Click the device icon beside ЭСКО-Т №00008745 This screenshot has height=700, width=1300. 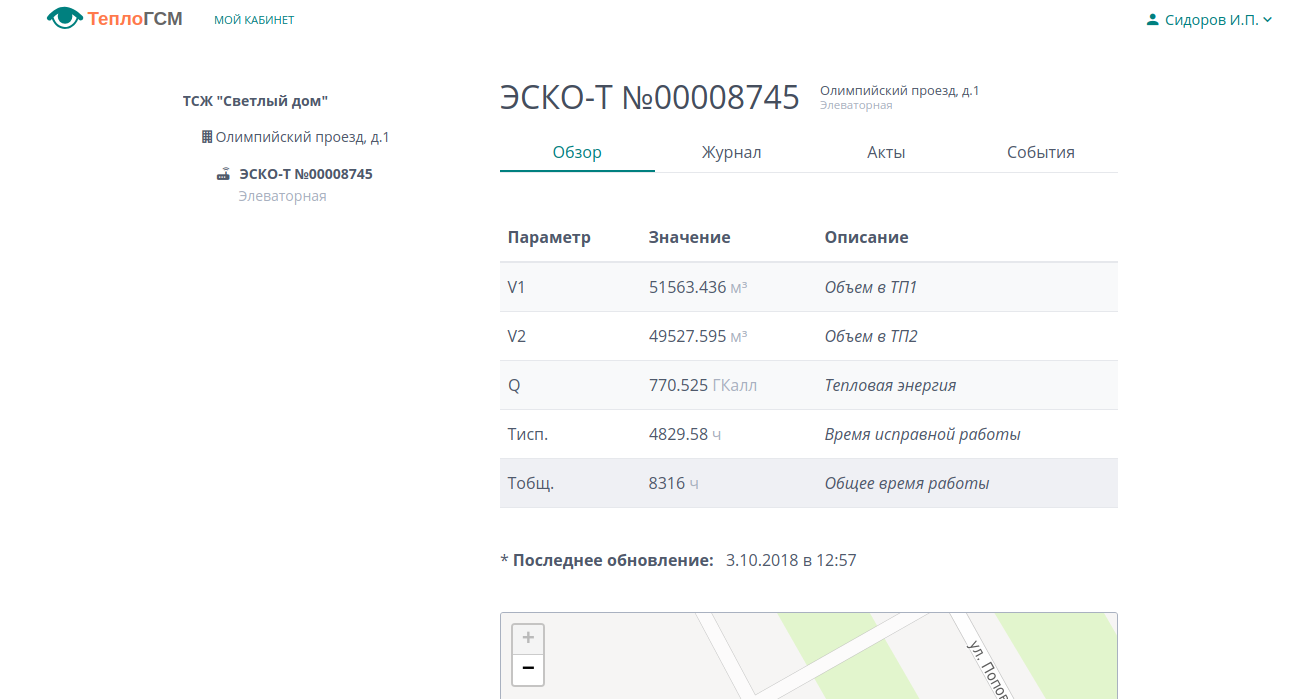[224, 174]
